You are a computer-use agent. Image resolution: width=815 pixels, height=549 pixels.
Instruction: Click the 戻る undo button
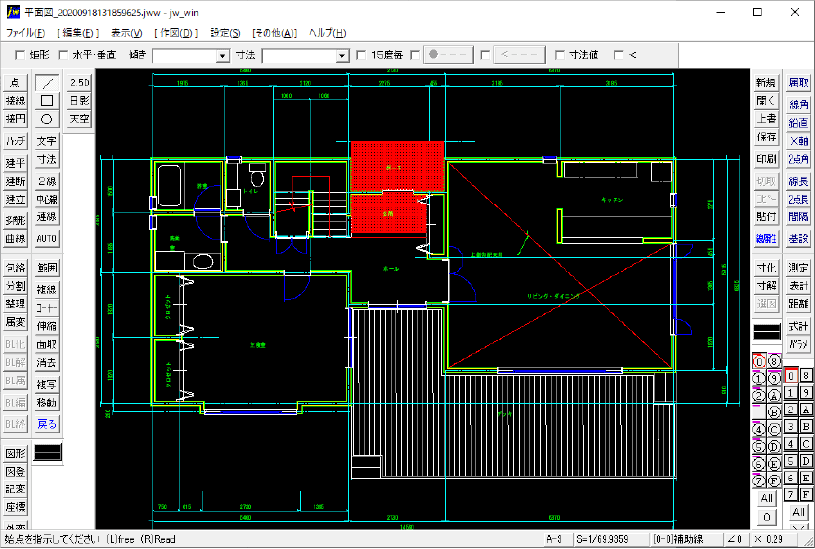coord(47,424)
